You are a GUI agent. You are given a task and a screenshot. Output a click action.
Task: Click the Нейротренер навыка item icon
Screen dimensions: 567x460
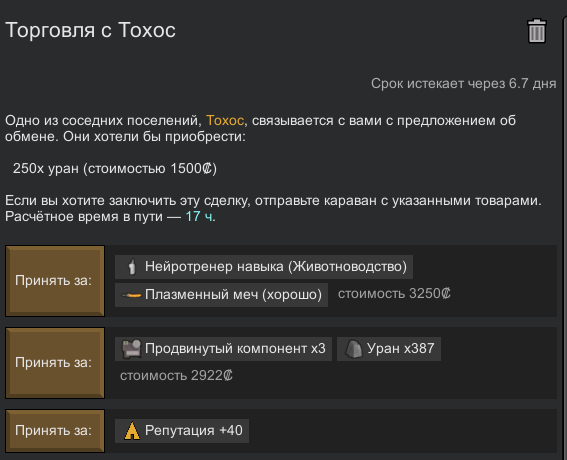tap(132, 267)
